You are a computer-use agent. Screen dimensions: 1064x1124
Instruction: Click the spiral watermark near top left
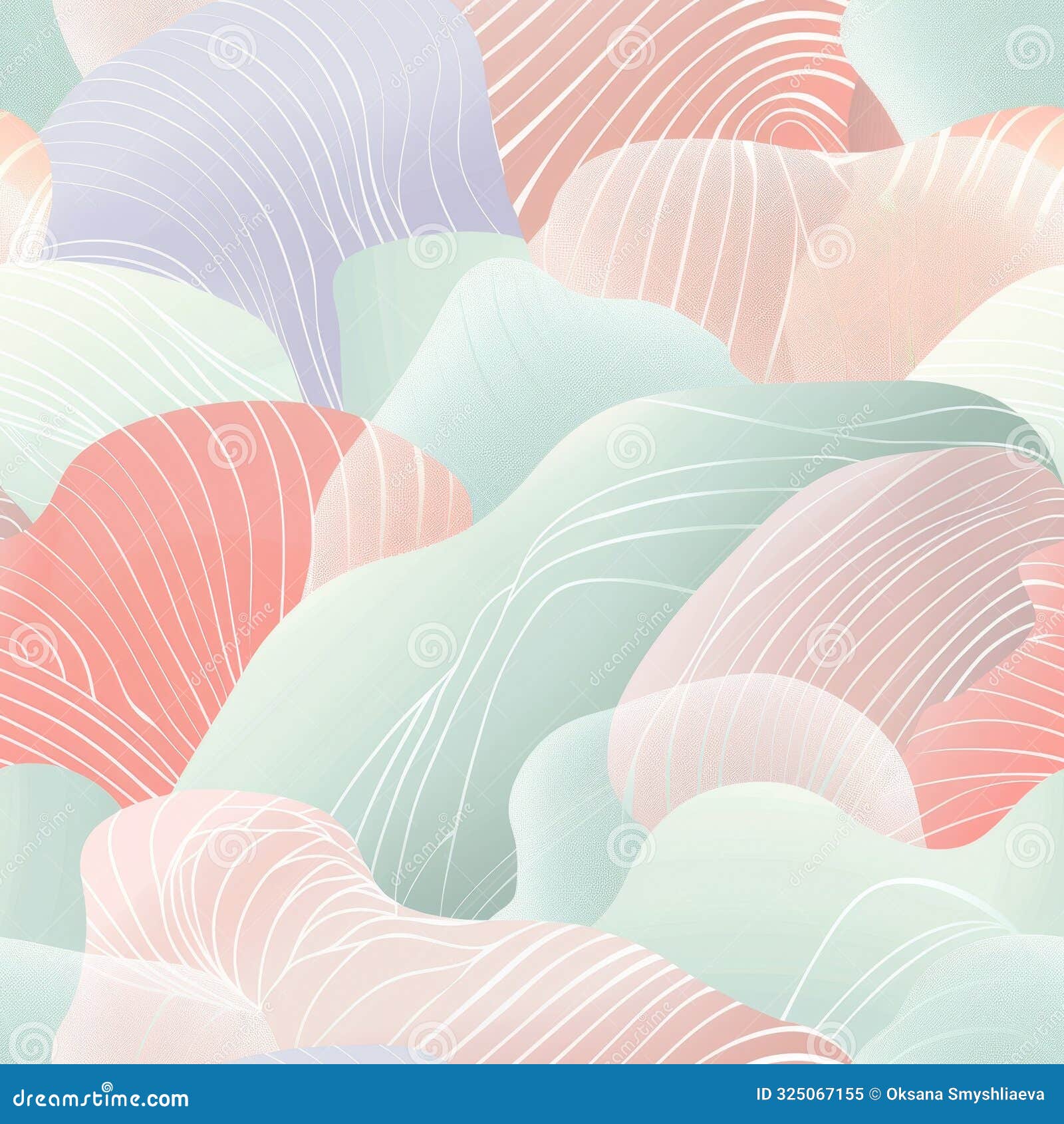point(229,47)
